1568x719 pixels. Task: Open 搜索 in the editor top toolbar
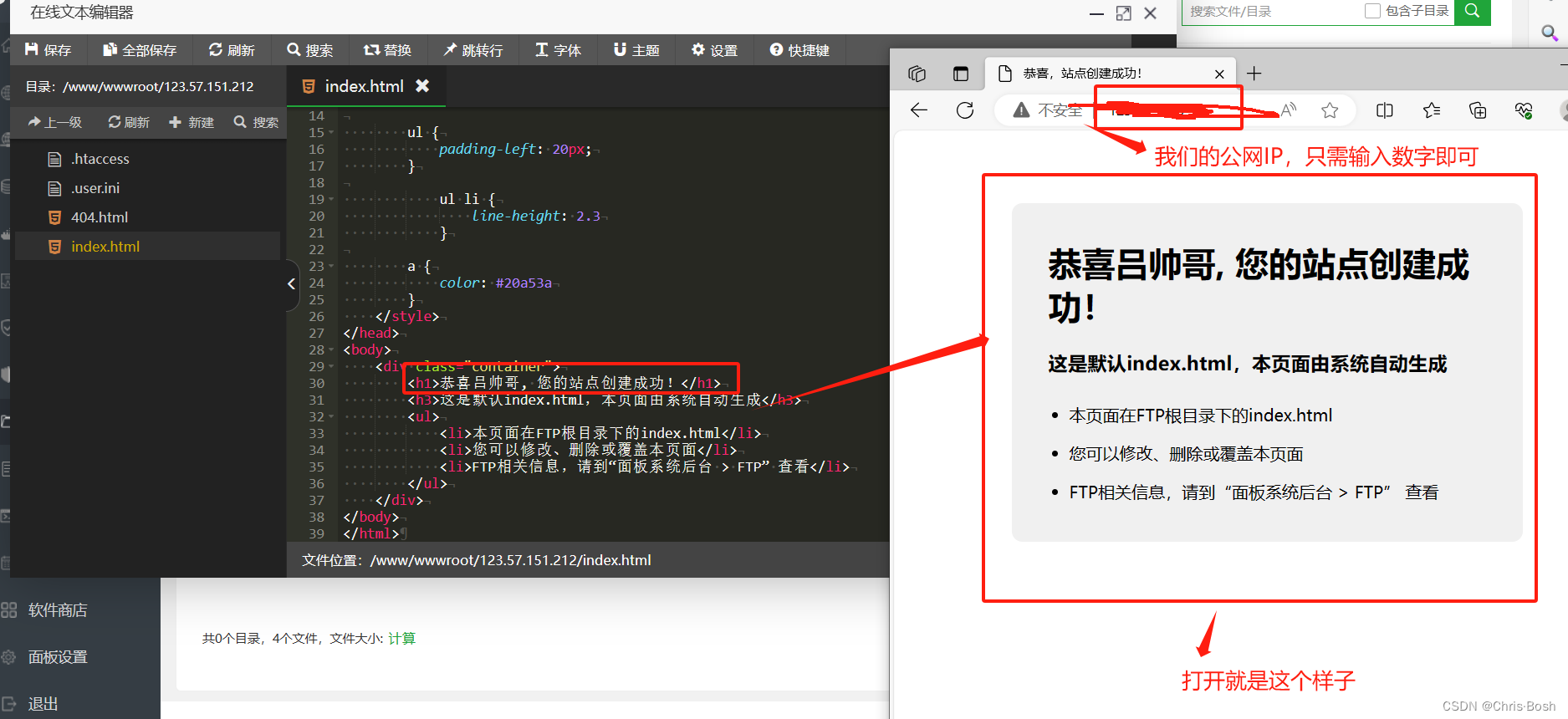pos(310,50)
